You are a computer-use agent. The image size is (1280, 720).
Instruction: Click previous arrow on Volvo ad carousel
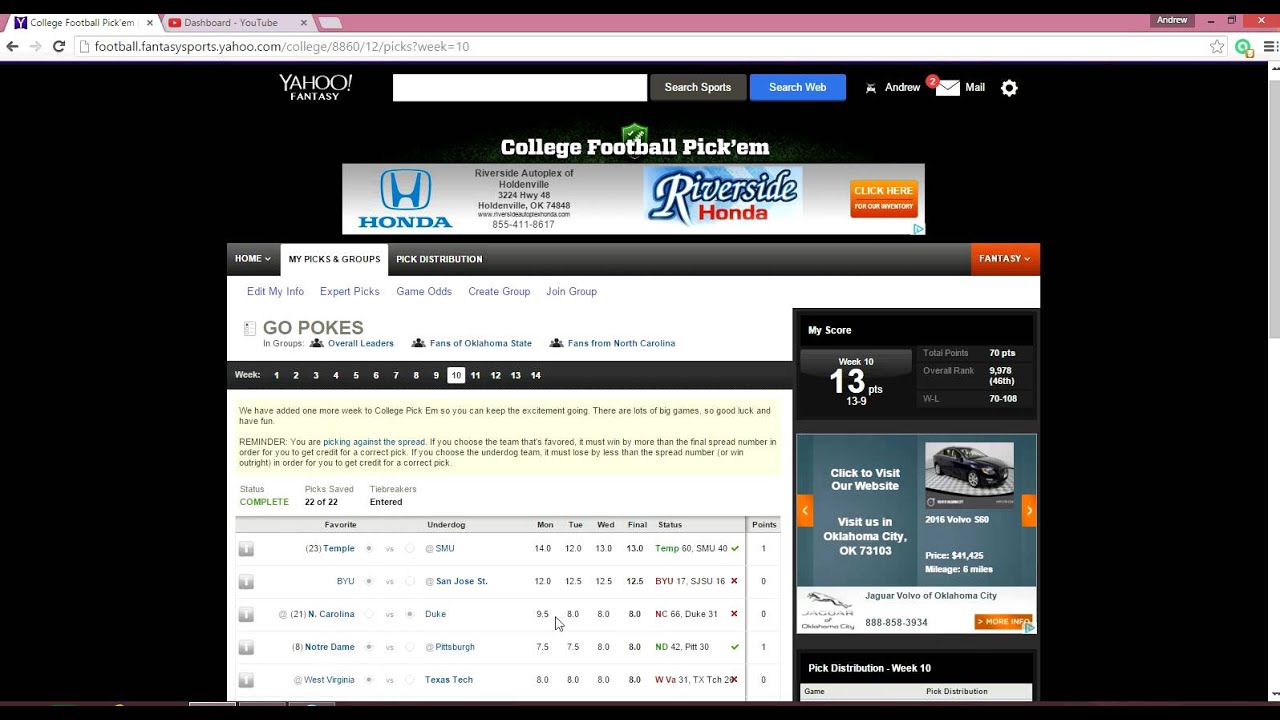pyautogui.click(x=804, y=510)
